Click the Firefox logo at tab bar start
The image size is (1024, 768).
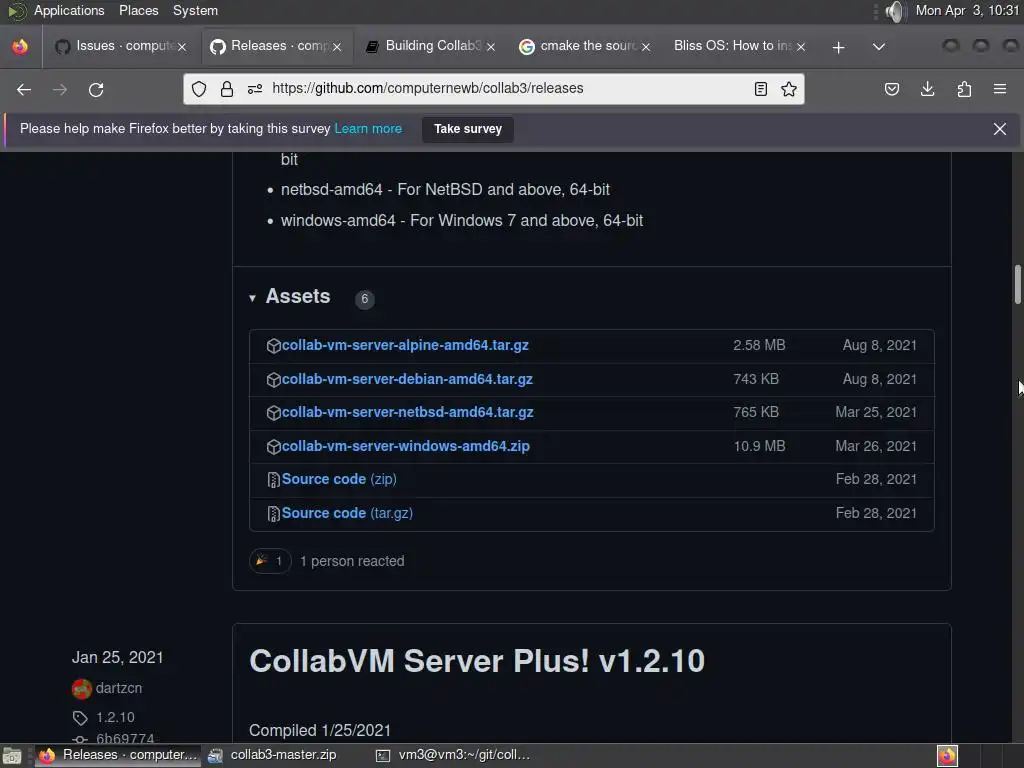click(20, 47)
